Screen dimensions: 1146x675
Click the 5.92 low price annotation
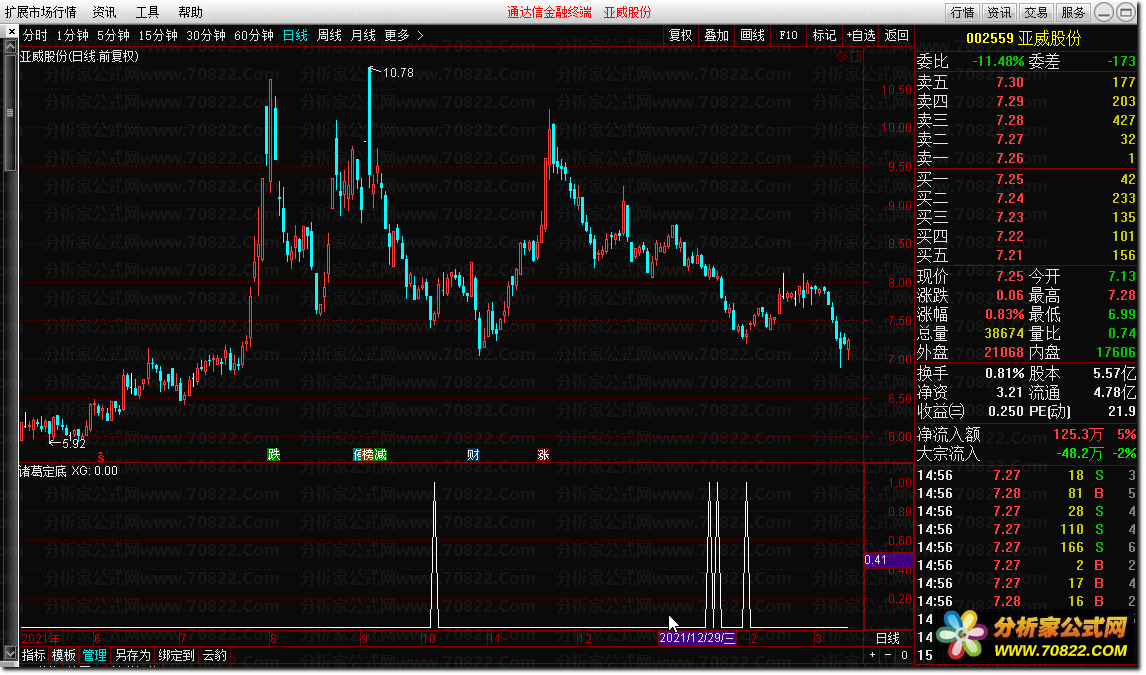coord(74,443)
